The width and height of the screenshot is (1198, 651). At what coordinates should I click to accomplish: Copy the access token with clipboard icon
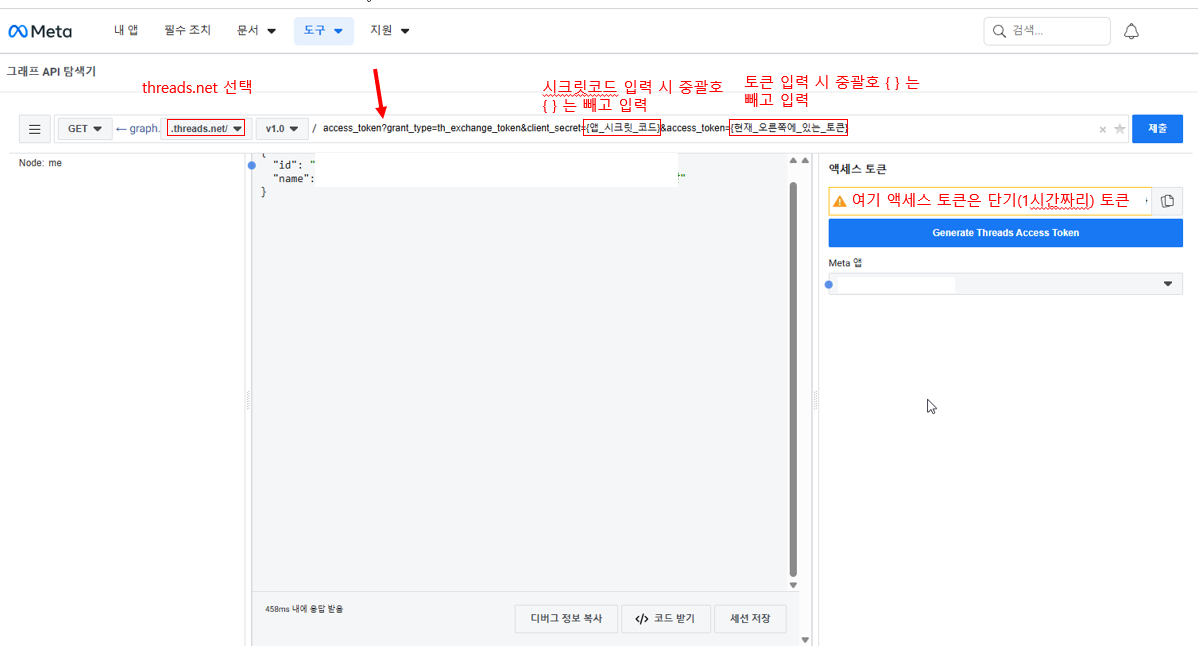click(1167, 201)
